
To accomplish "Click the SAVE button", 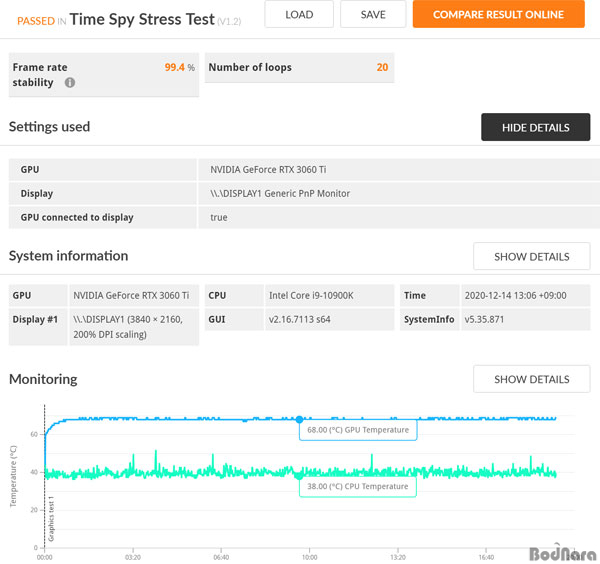I will coord(373,14).
